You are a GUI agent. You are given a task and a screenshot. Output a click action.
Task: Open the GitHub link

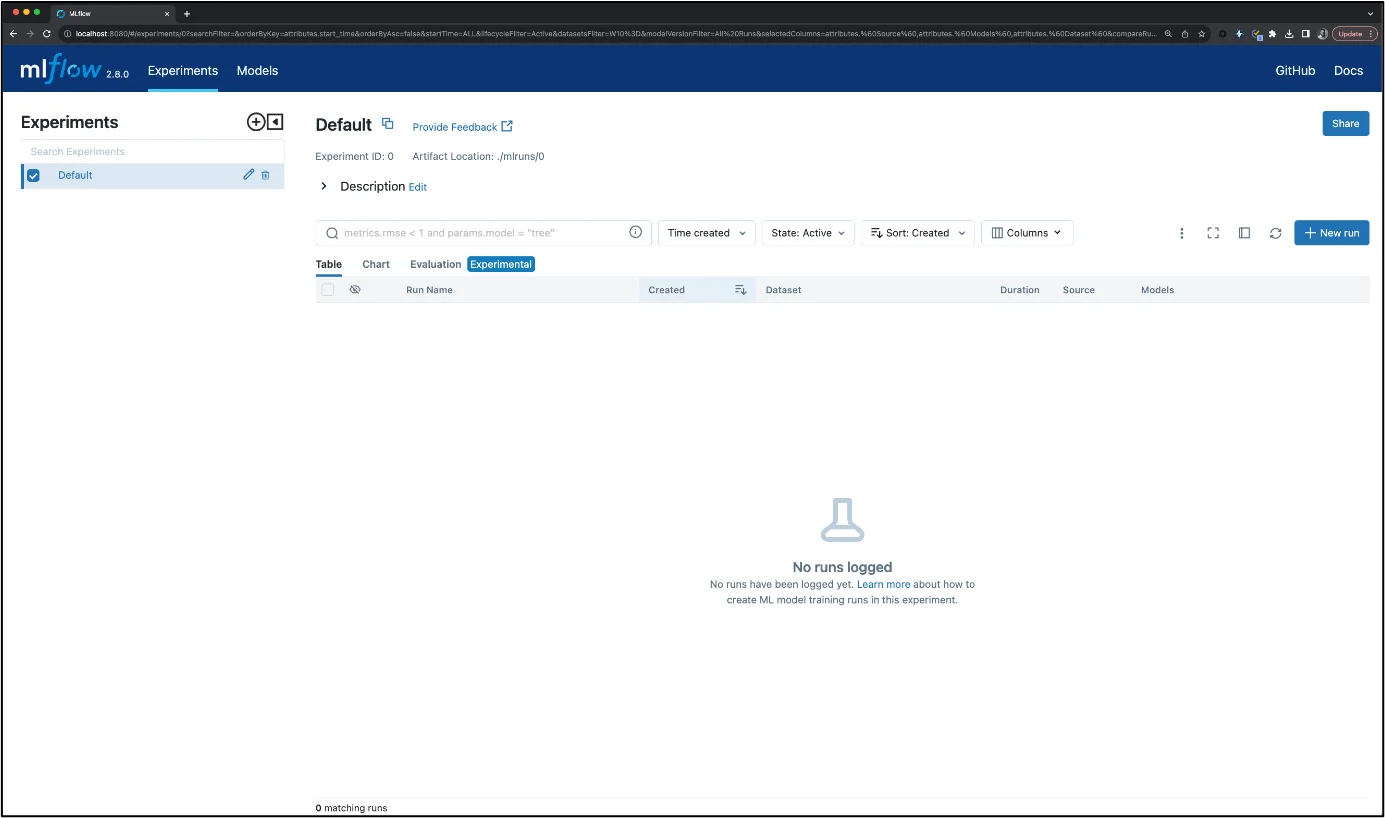pos(1295,71)
